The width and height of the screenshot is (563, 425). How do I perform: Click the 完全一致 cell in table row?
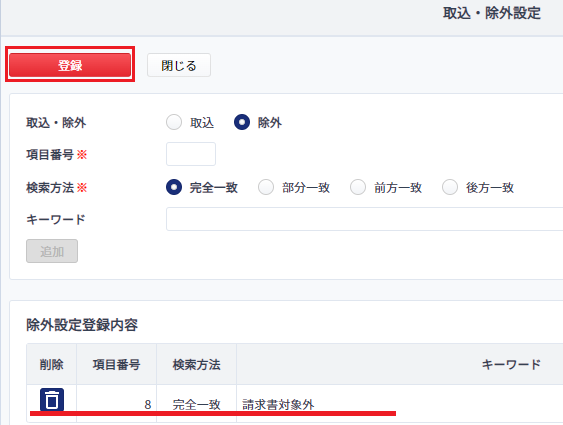pos(196,405)
